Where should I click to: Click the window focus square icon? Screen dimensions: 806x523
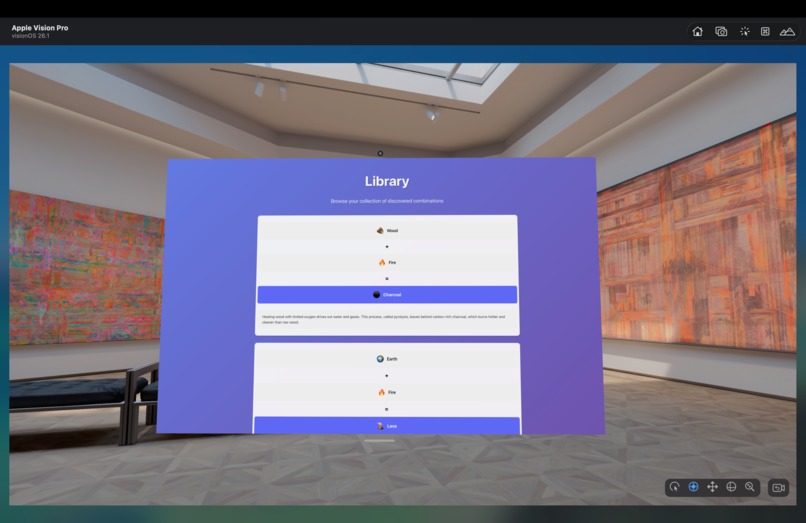(765, 31)
